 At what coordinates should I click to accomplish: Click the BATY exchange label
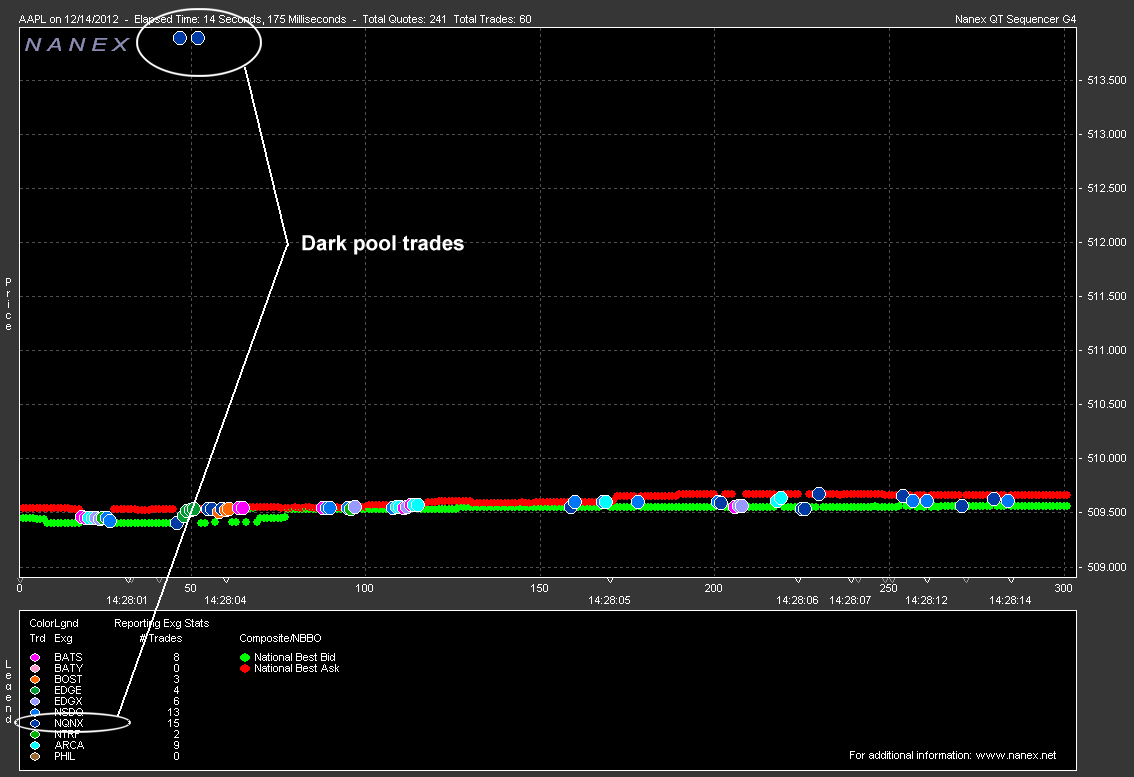[x=68, y=668]
